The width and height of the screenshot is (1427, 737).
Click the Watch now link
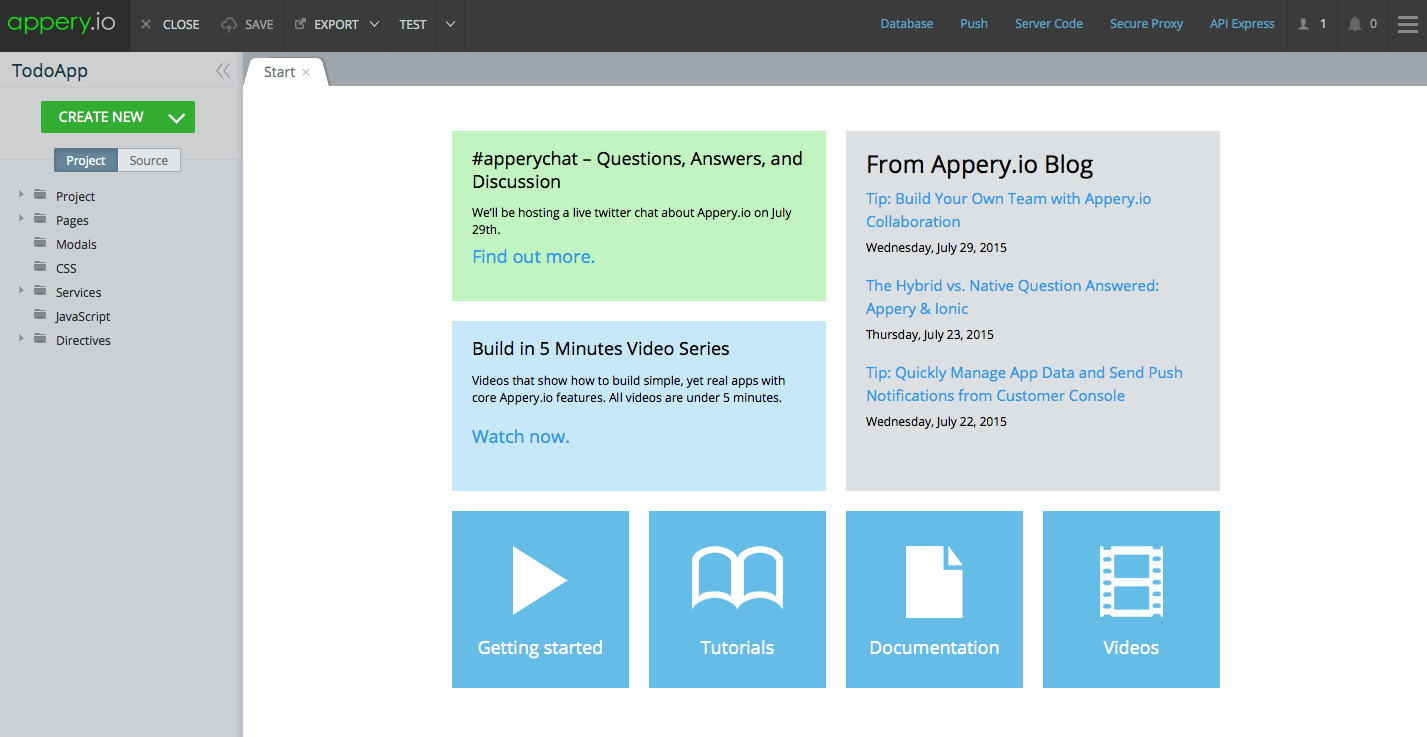tap(521, 437)
